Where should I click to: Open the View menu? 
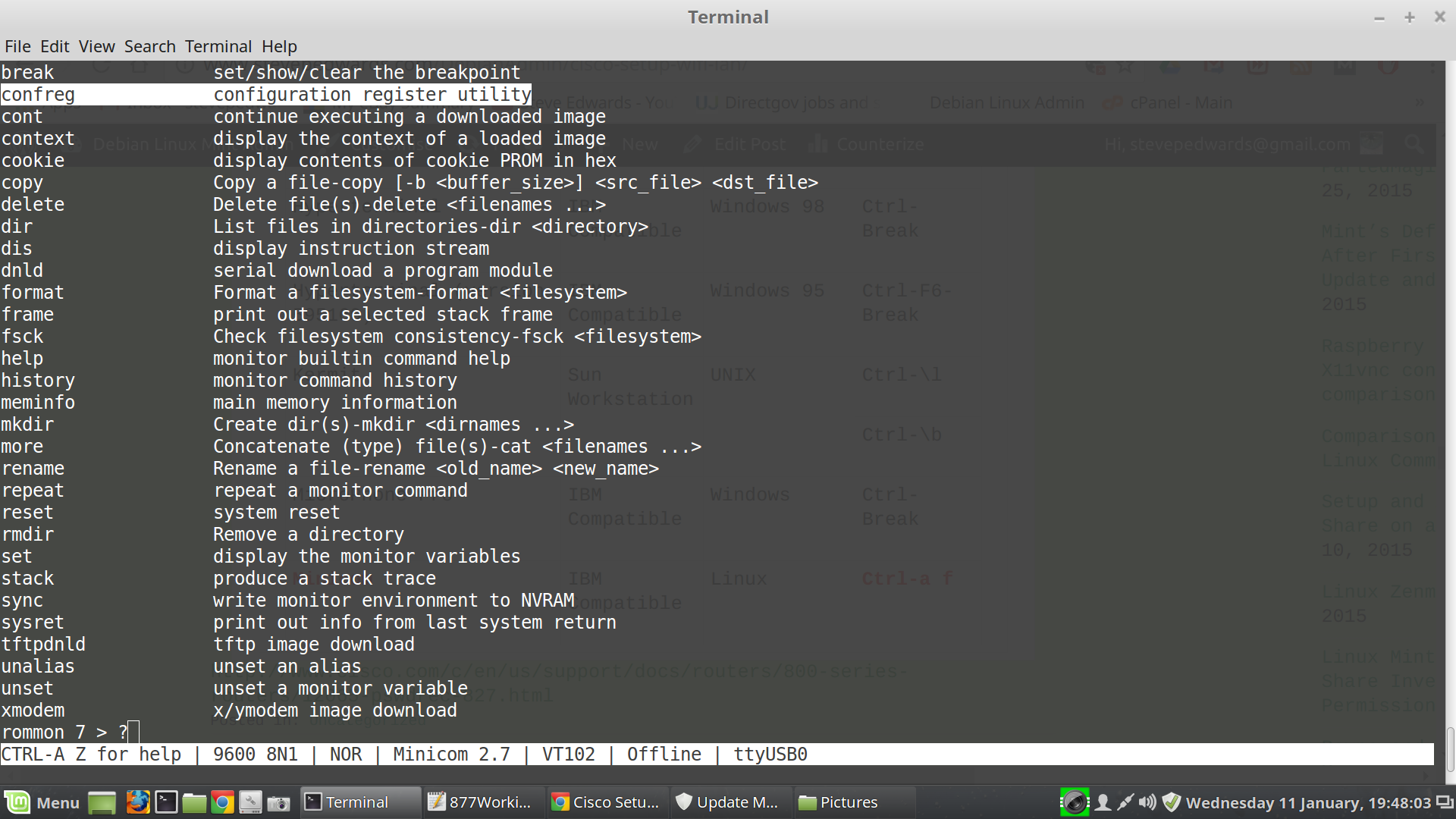click(96, 46)
